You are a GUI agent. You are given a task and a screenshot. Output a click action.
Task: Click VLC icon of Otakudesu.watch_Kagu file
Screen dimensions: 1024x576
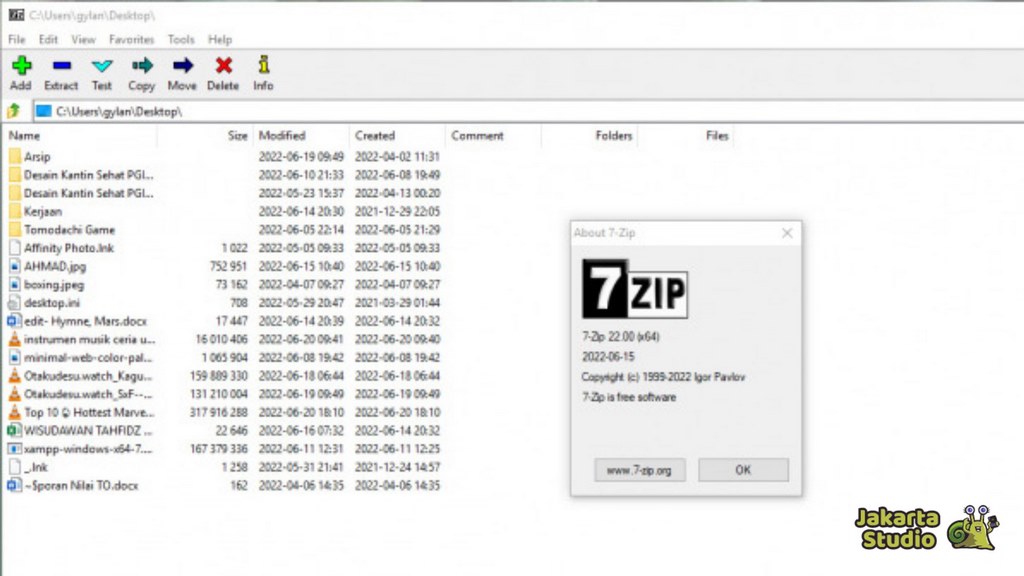point(14,376)
